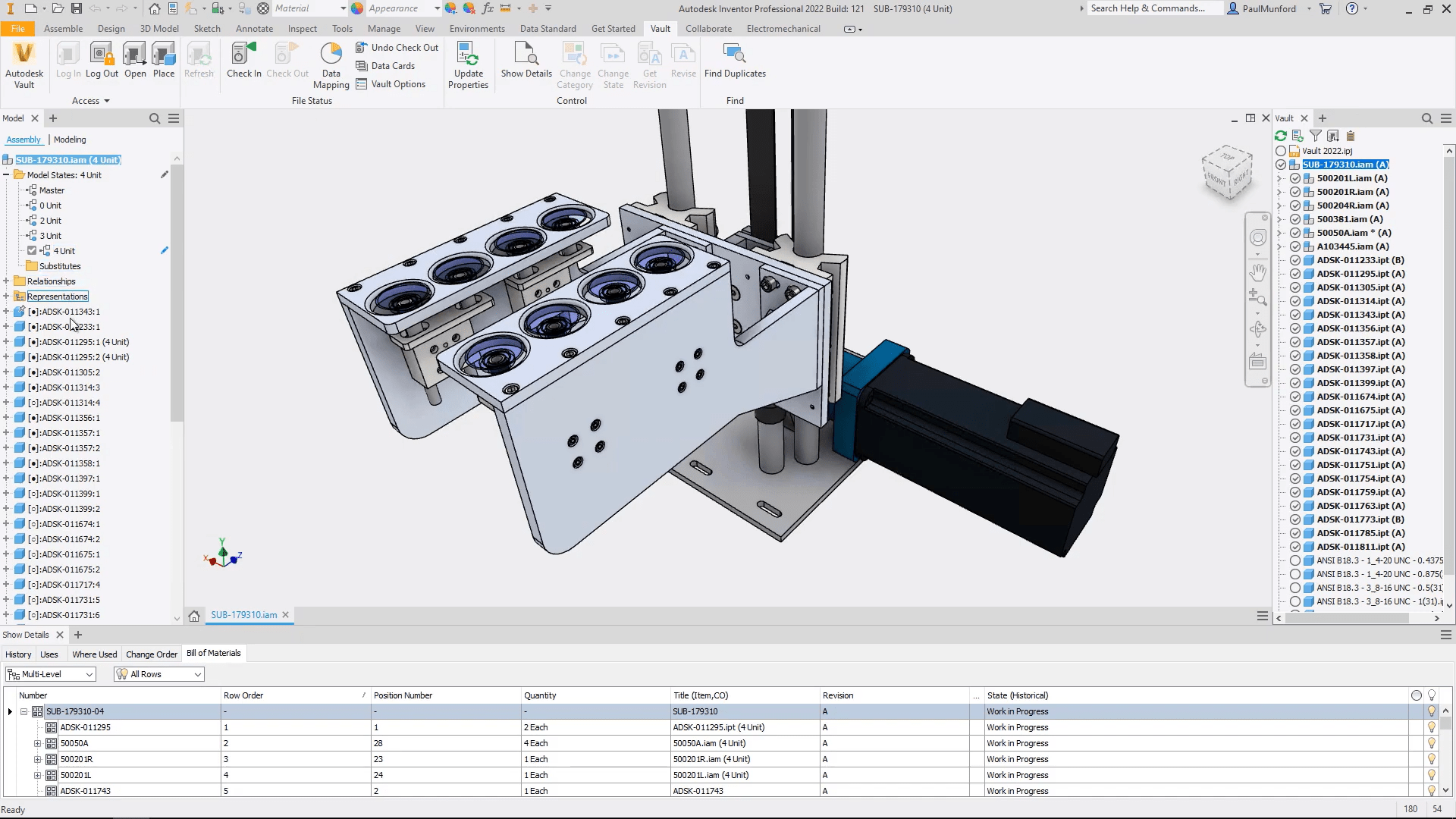The width and height of the screenshot is (1456, 819).
Task: Expand the Relationships folder node
Action: 7,281
